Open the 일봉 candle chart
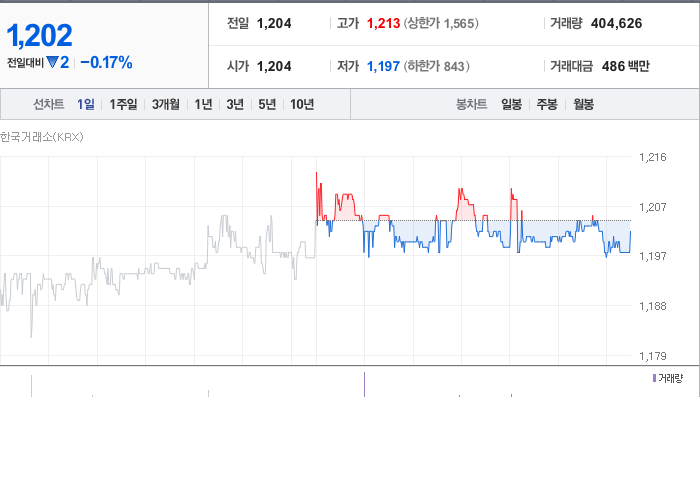 pyautogui.click(x=512, y=104)
